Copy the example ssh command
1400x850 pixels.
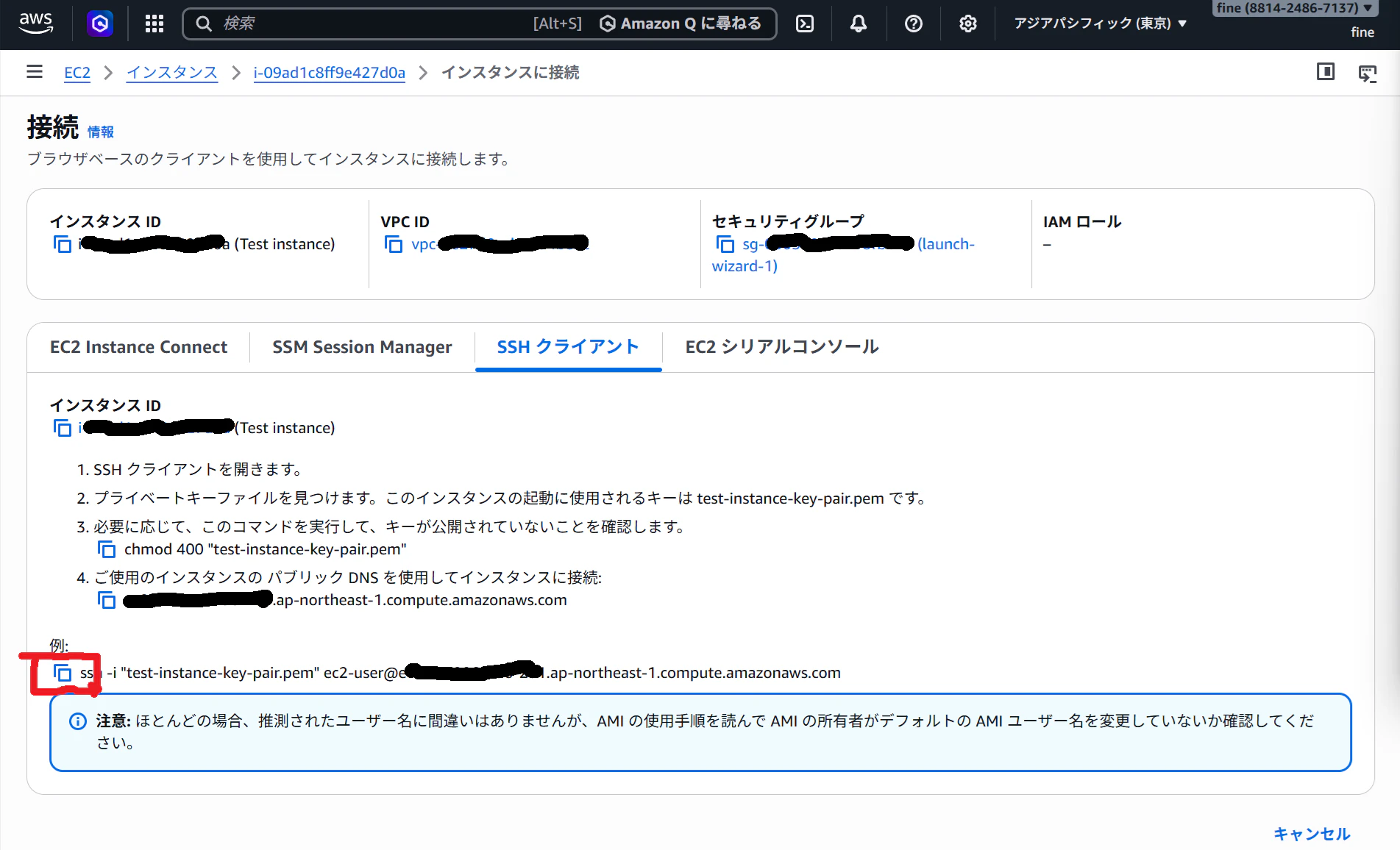(63, 673)
